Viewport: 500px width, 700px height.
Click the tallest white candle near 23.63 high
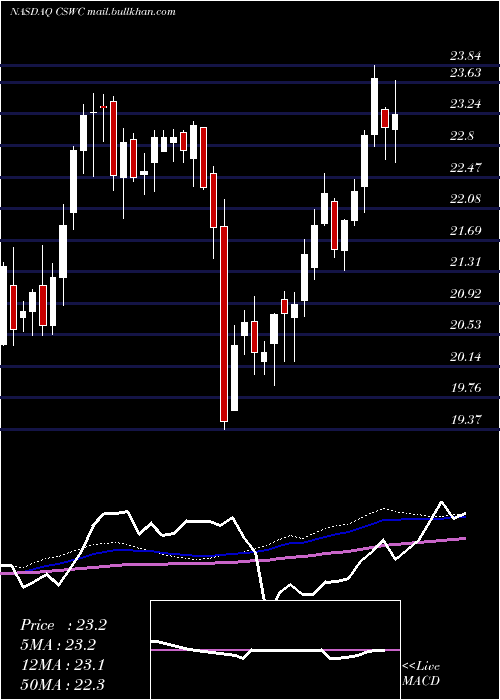point(375,106)
